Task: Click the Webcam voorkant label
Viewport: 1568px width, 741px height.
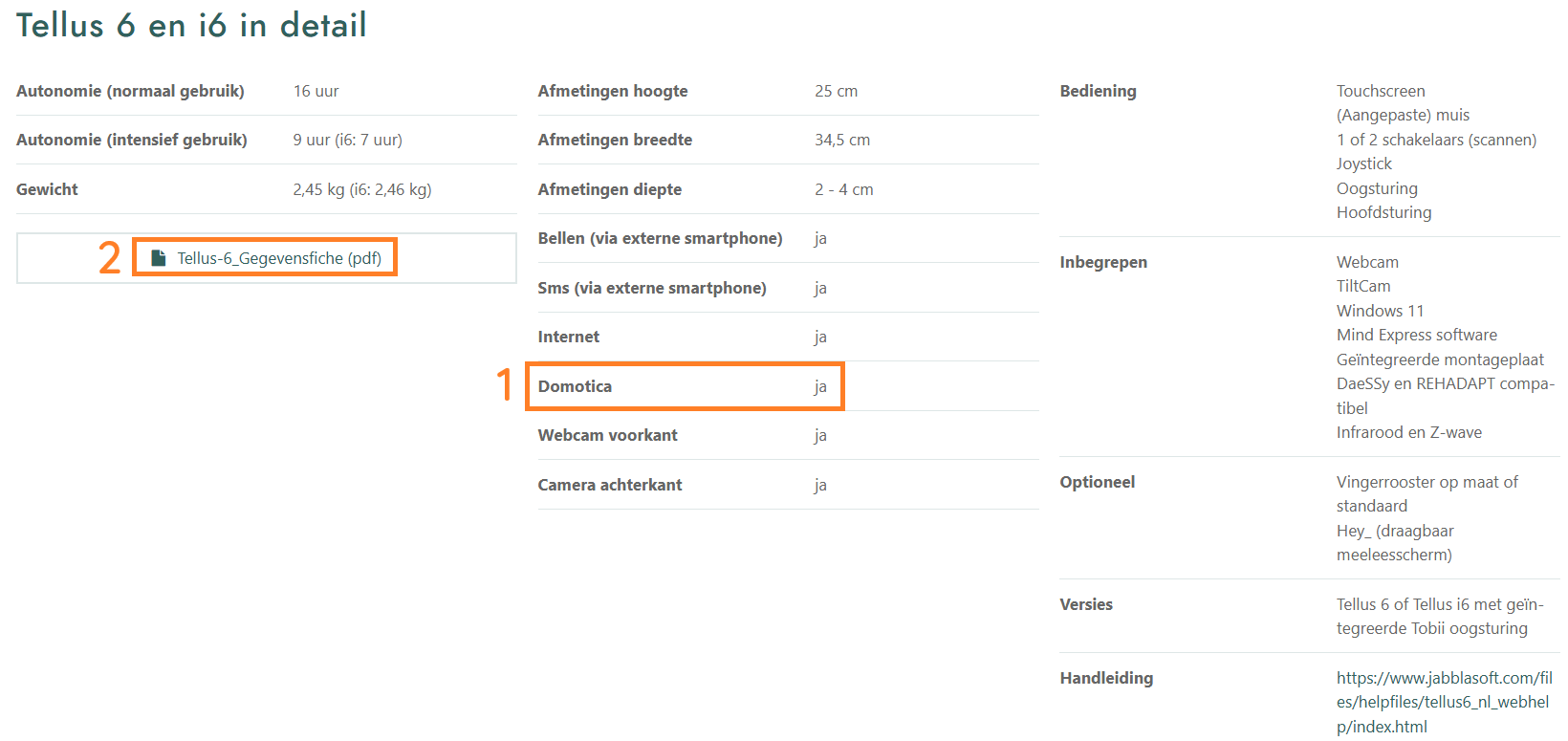Action: 607,435
